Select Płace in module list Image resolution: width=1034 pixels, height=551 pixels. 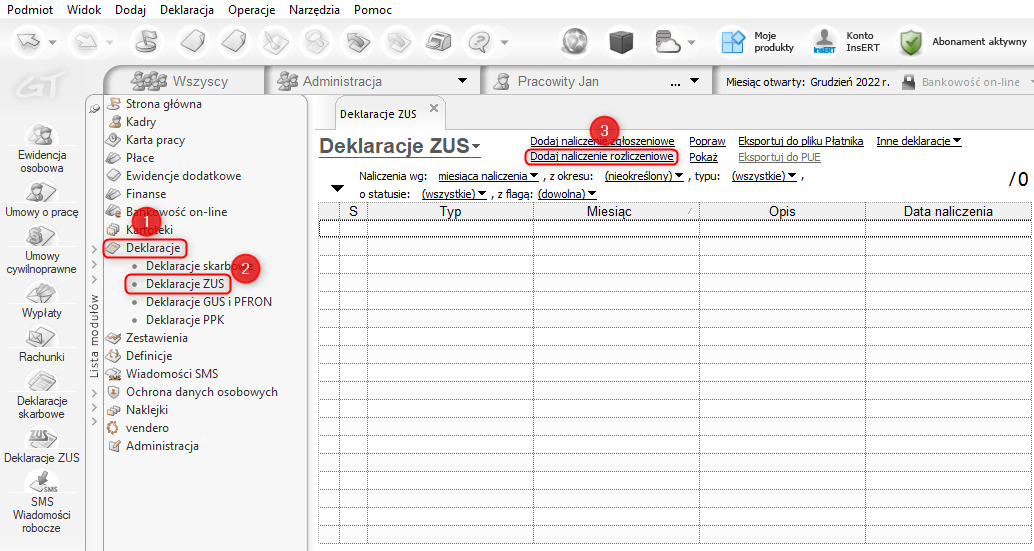(140, 158)
